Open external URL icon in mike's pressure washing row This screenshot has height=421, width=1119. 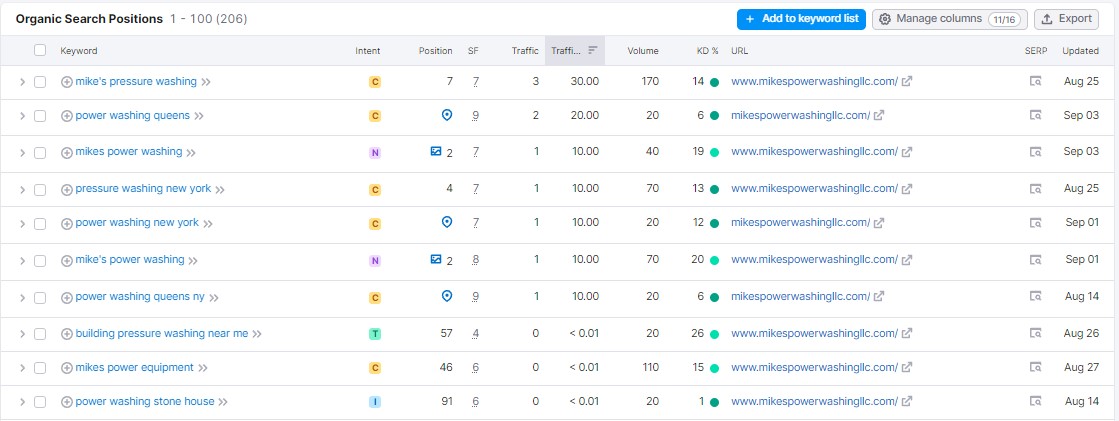click(x=907, y=81)
